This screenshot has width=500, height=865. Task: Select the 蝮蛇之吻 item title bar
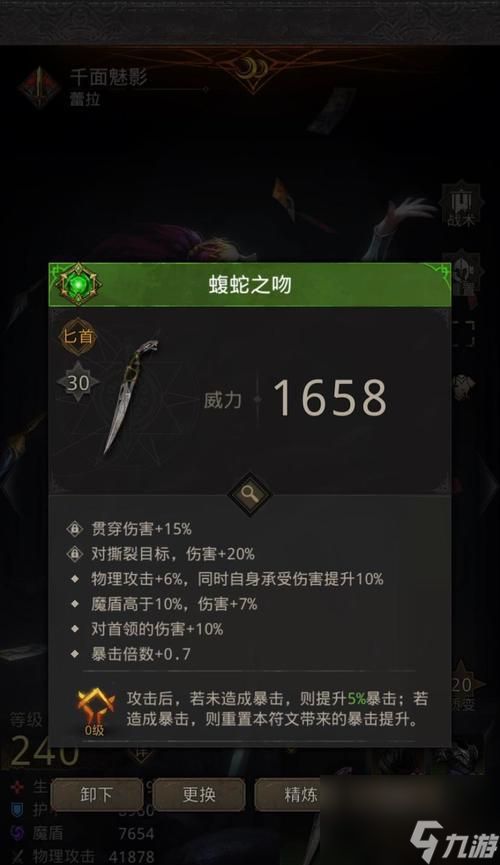click(x=250, y=285)
